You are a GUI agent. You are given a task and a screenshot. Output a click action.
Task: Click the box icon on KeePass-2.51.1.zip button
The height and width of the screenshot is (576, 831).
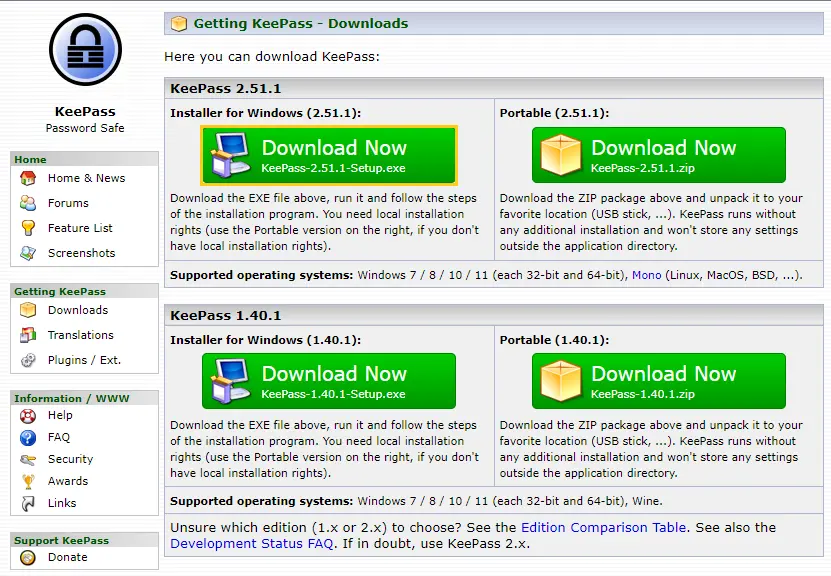[x=560, y=154]
